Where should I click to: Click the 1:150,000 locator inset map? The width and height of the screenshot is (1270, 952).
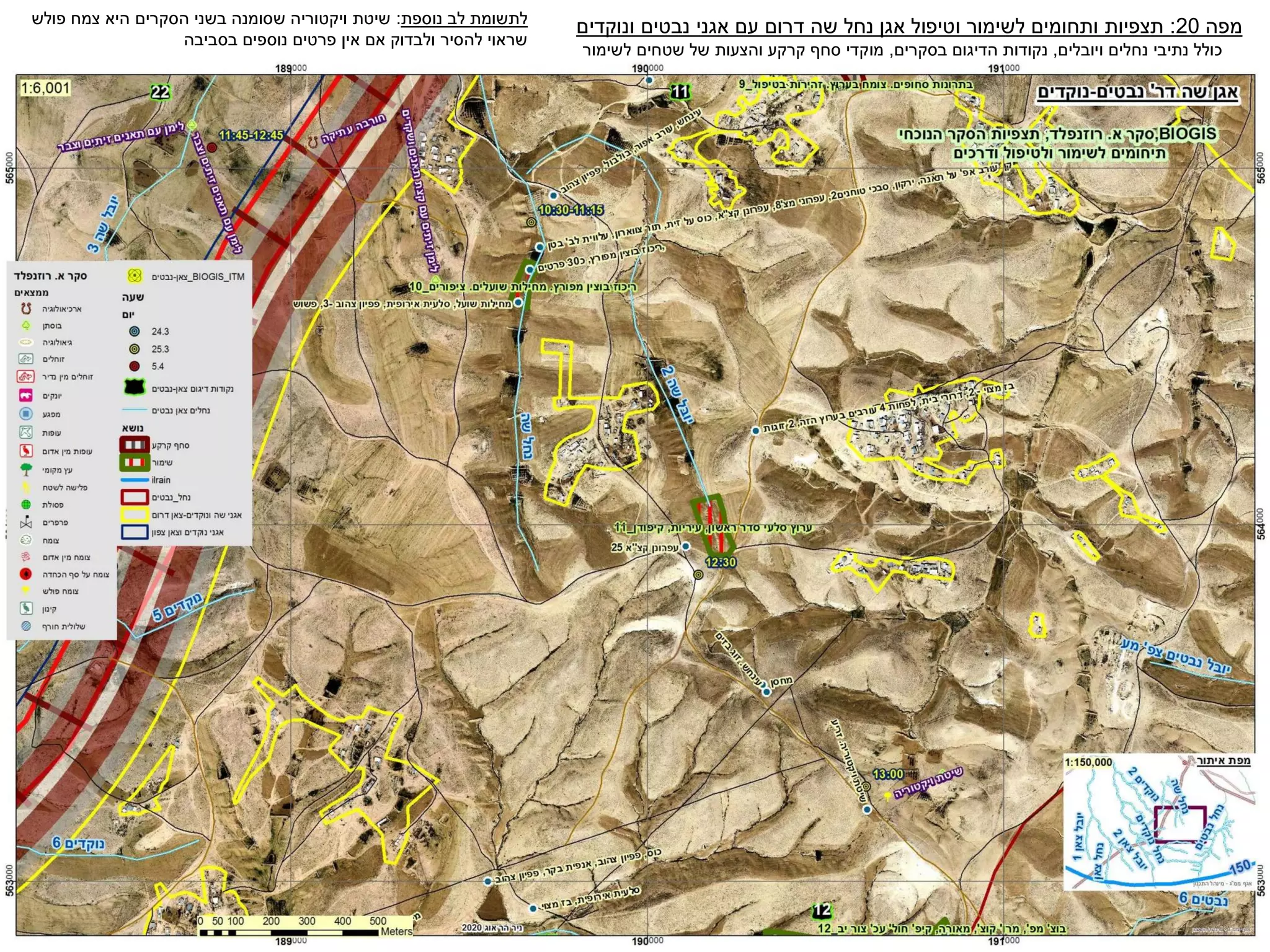[1160, 822]
